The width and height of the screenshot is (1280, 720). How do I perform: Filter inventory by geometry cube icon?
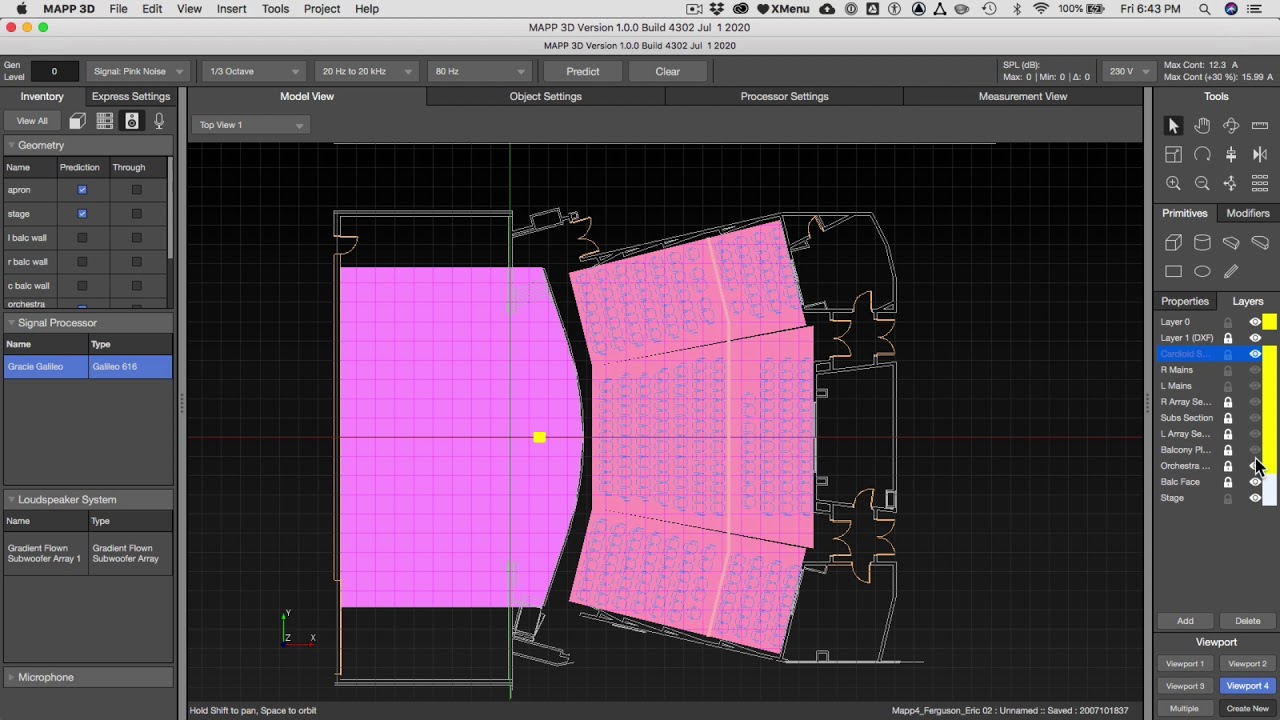click(77, 121)
